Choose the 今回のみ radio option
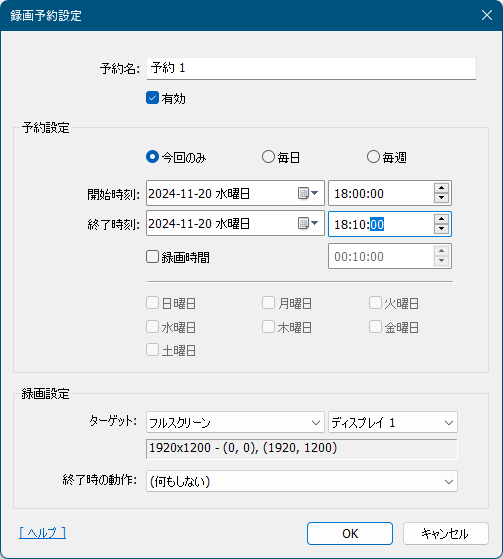 tap(152, 157)
